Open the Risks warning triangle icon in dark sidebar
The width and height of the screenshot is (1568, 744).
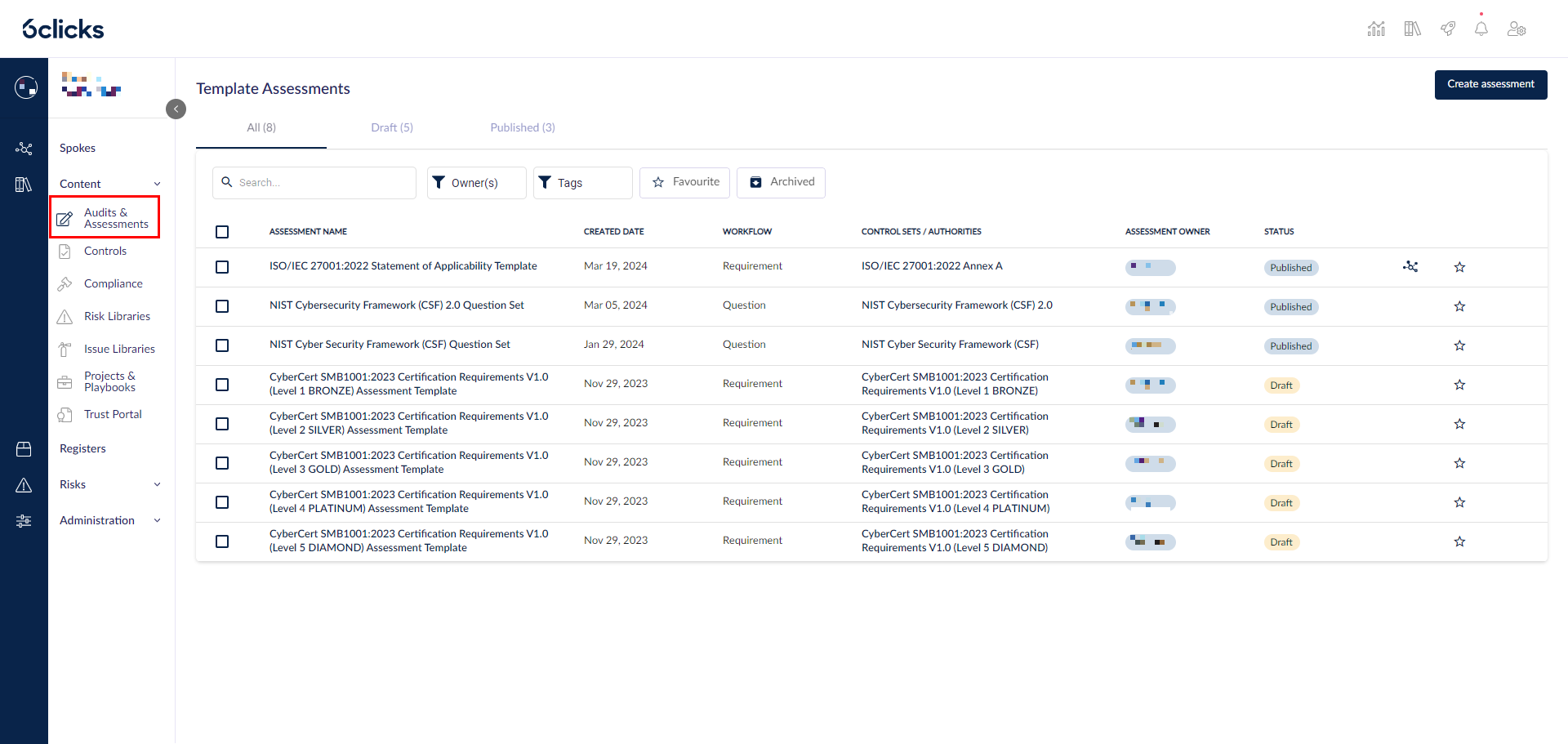pyautogui.click(x=24, y=485)
